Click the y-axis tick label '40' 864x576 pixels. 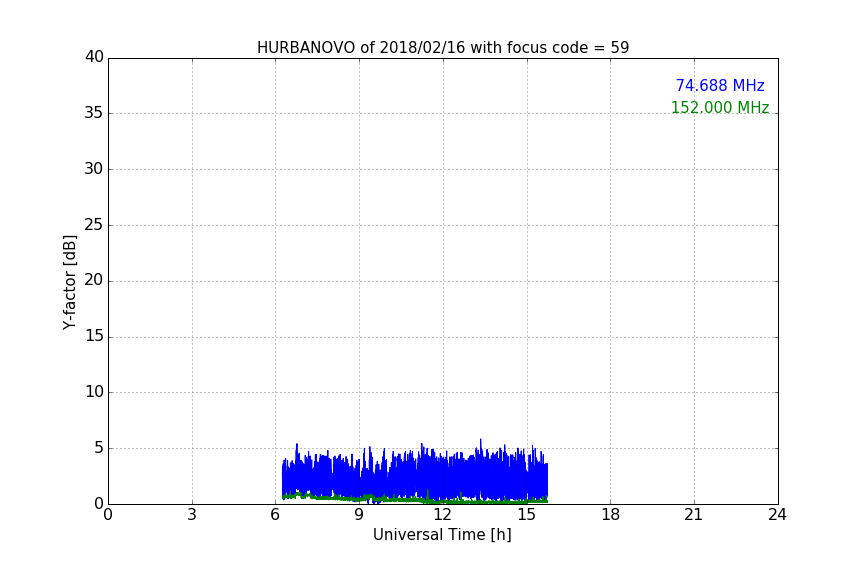(x=94, y=57)
